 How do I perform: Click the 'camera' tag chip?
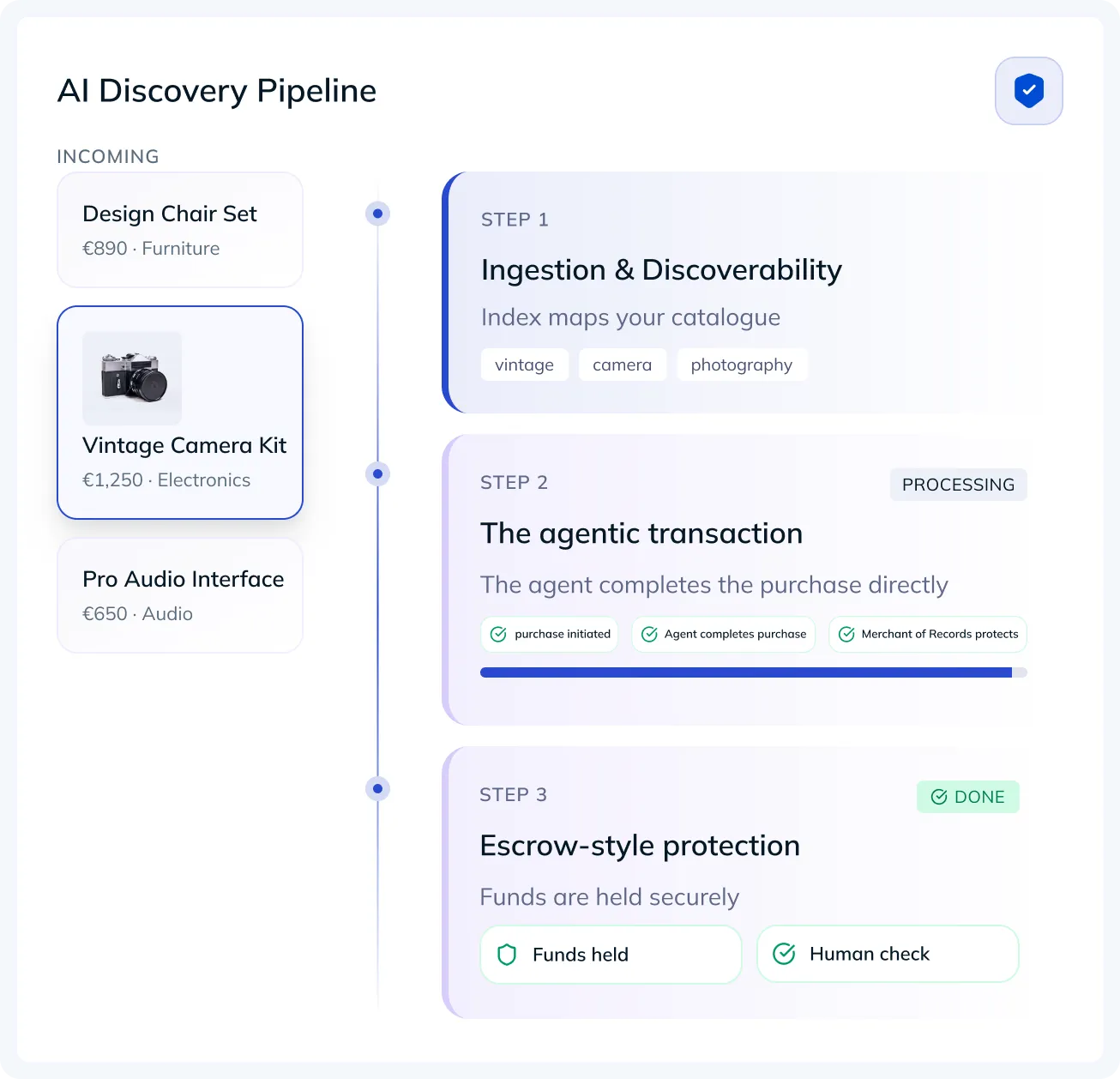(622, 365)
